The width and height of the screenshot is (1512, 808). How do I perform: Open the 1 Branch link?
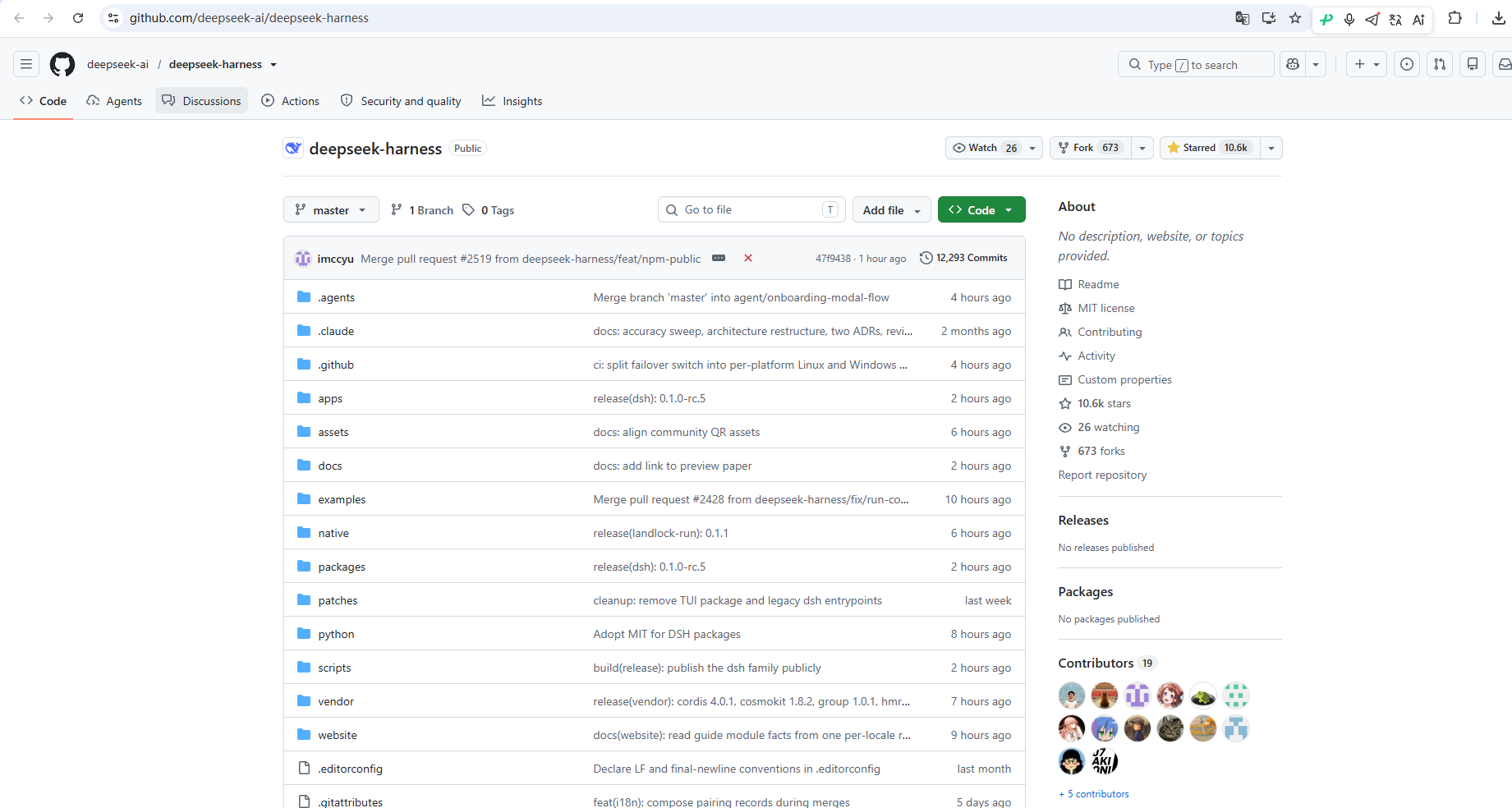click(422, 210)
